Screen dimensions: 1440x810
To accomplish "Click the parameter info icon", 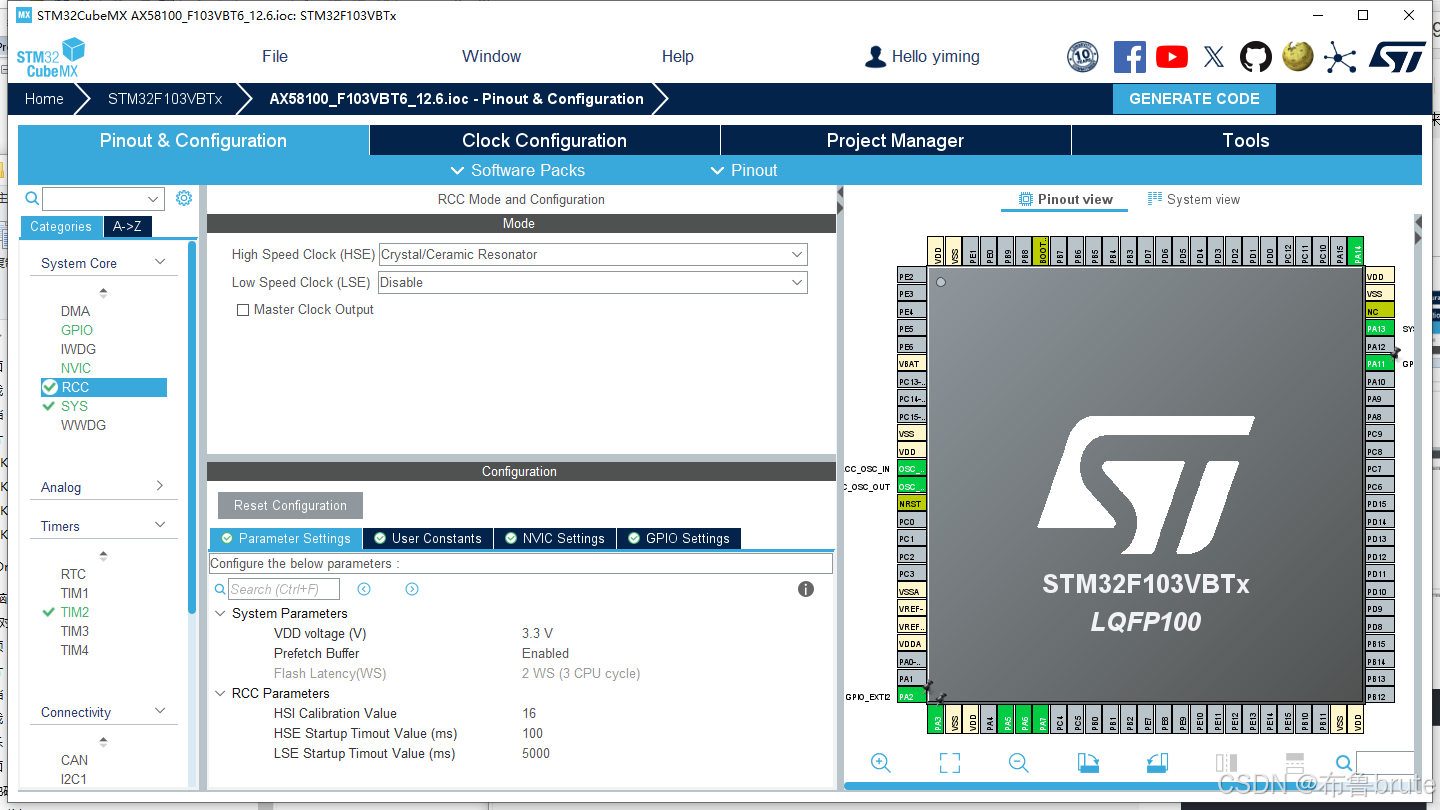I will coord(806,589).
